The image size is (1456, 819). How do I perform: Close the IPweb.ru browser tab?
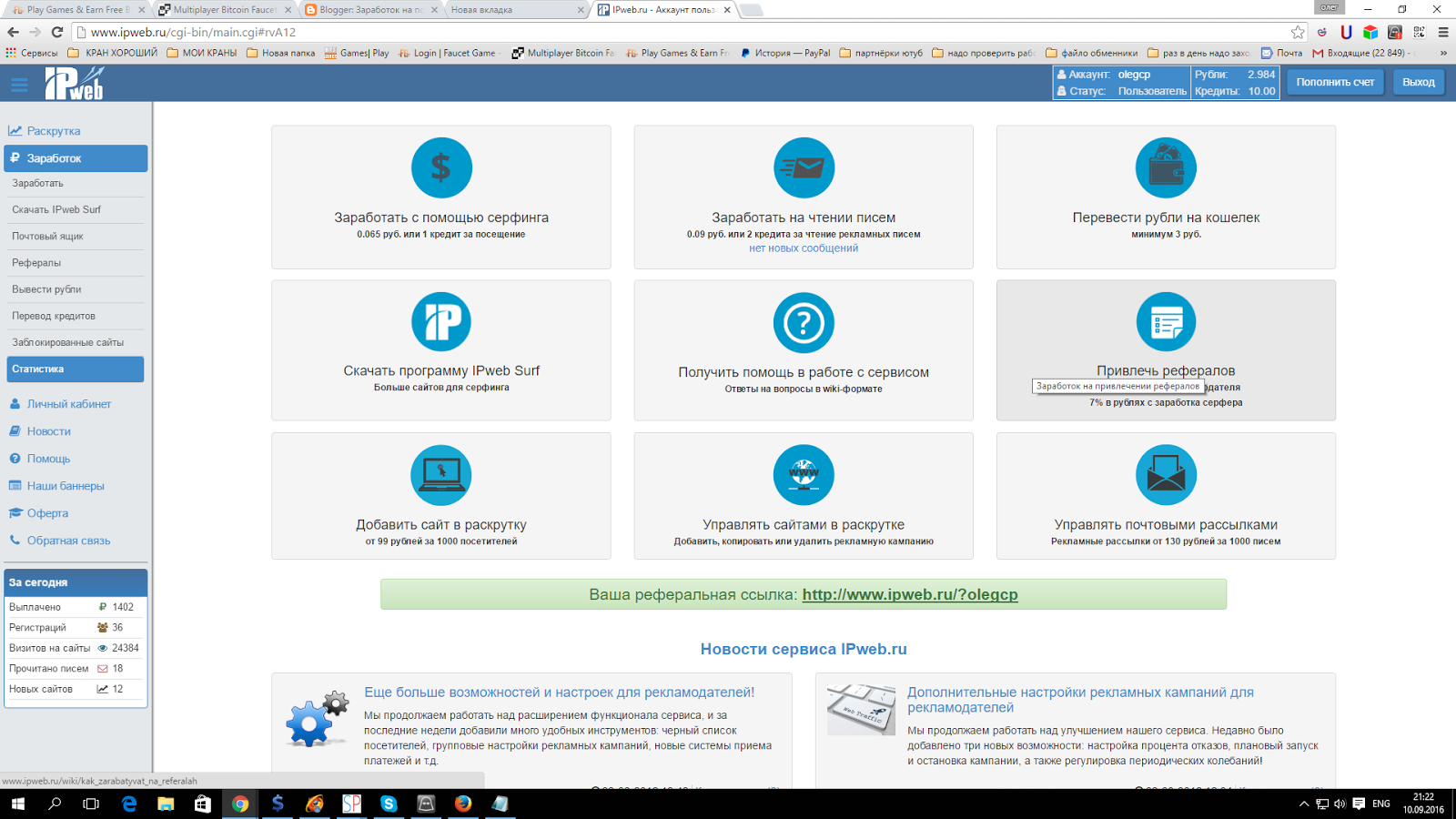pyautogui.click(x=727, y=10)
